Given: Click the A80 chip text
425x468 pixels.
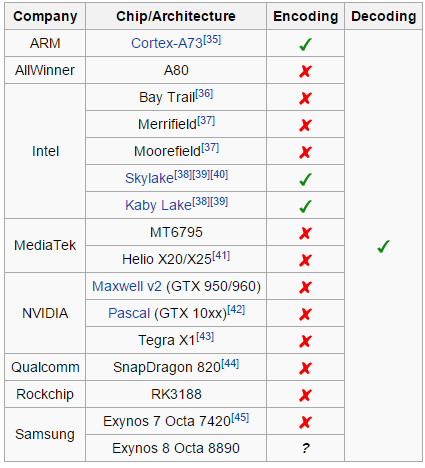Looking at the screenshot, I should [176, 70].
